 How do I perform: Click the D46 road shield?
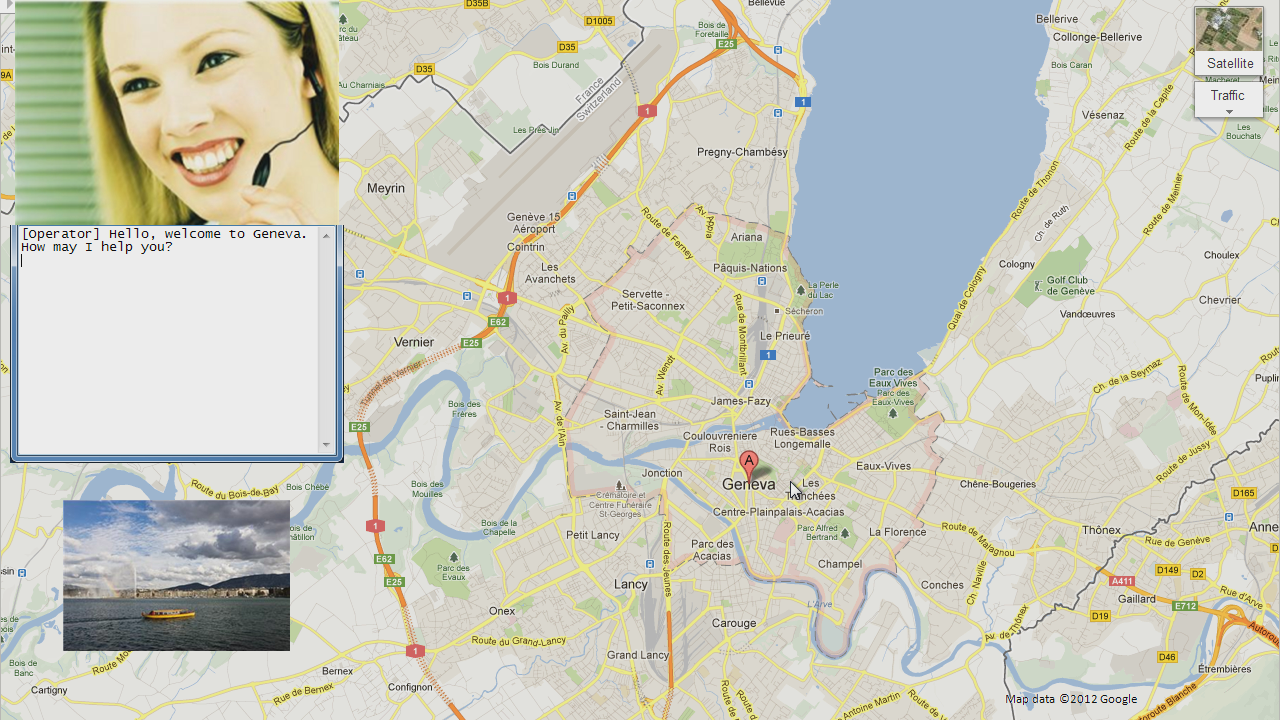pyautogui.click(x=1167, y=657)
